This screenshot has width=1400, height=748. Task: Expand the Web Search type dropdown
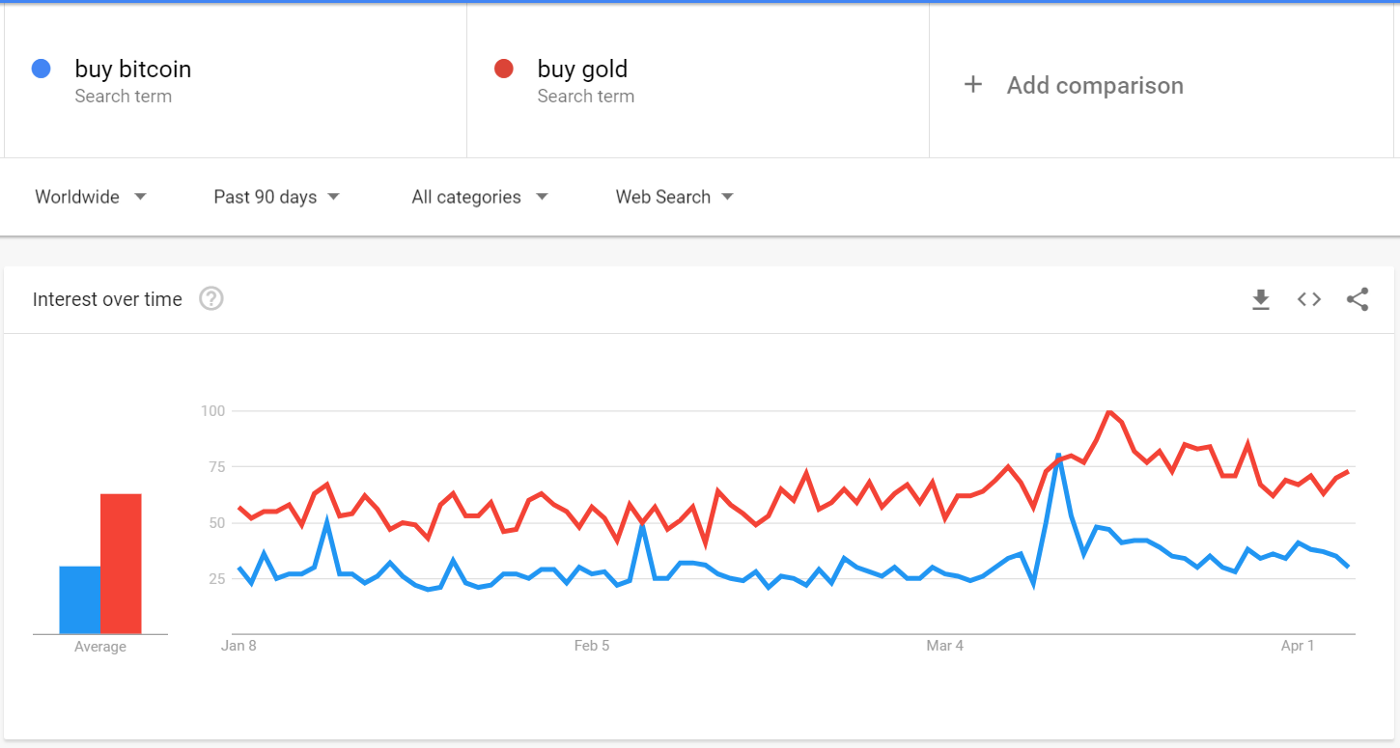pyautogui.click(x=675, y=197)
